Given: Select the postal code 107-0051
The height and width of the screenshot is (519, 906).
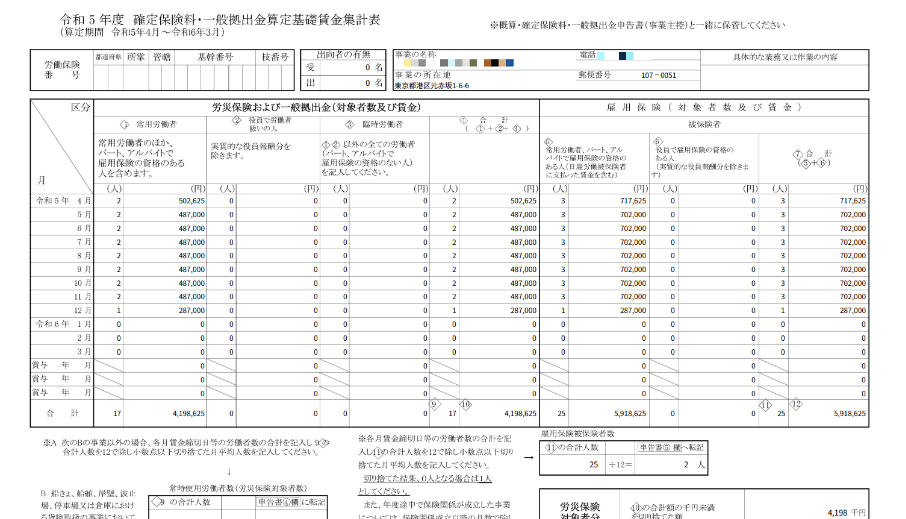Looking at the screenshot, I should [659, 75].
